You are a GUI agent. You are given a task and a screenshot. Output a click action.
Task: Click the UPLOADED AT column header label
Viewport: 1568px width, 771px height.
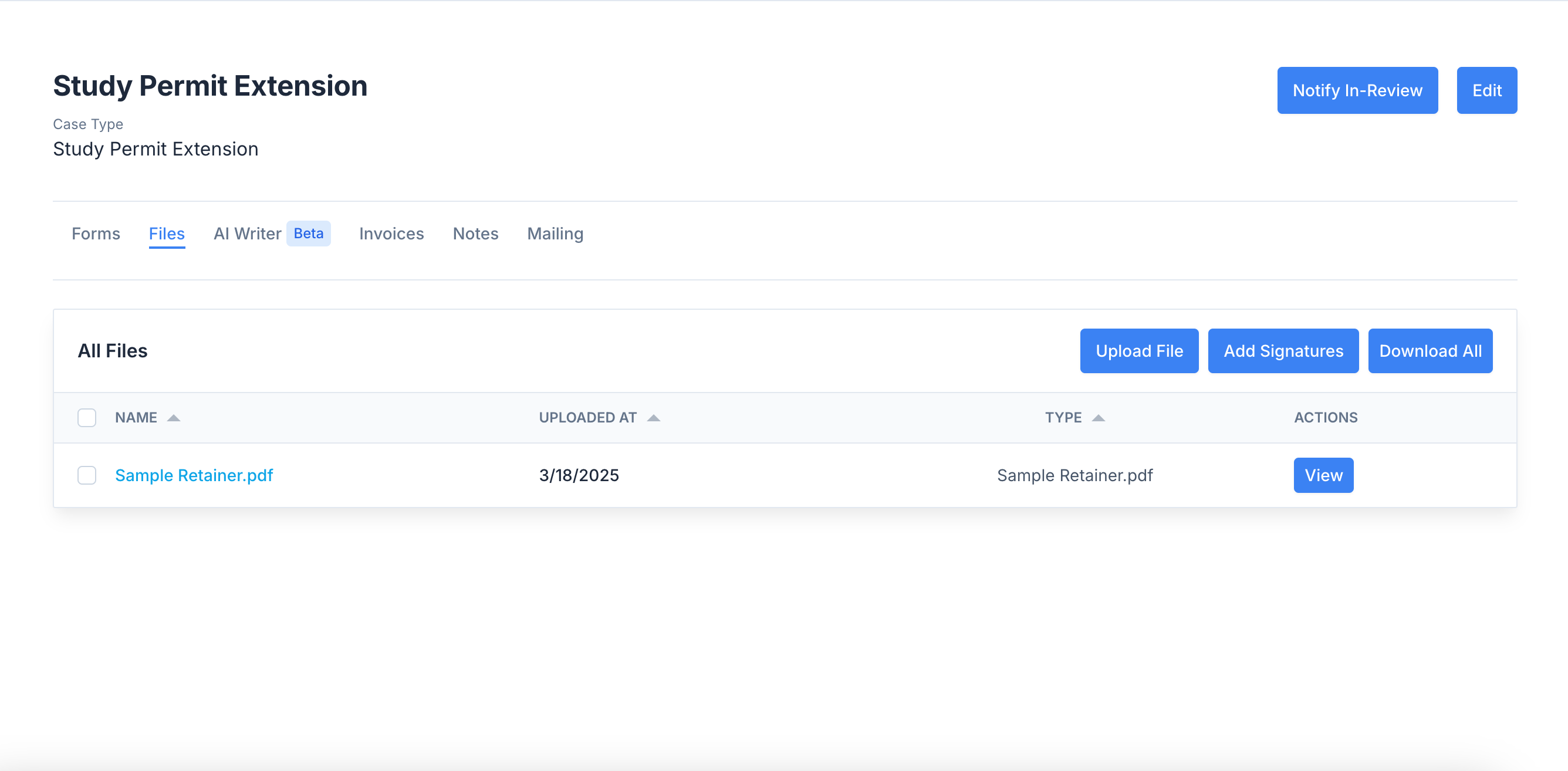click(x=587, y=418)
